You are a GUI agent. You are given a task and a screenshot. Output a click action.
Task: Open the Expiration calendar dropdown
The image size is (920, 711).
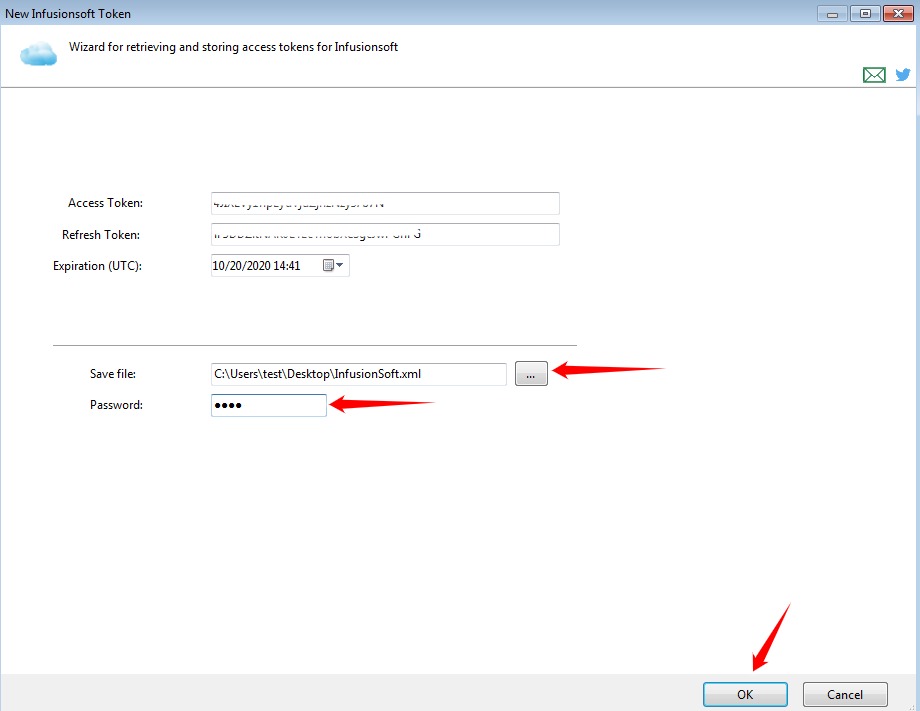(x=333, y=266)
